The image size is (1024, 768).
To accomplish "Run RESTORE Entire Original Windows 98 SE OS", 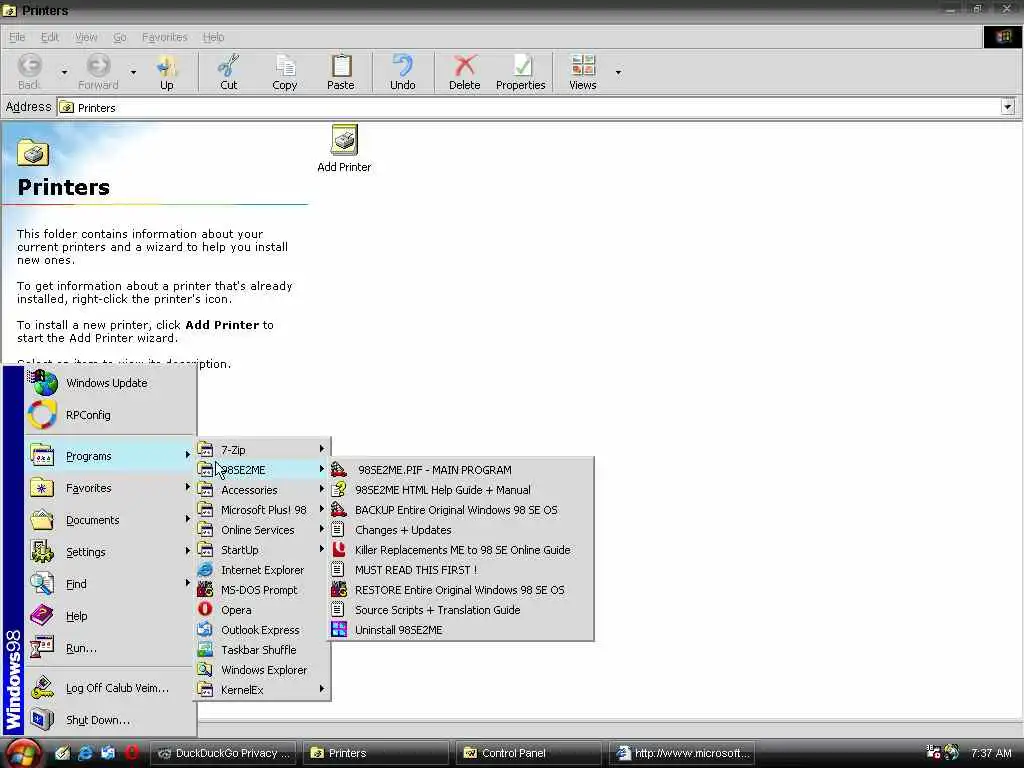I will (x=461, y=590).
